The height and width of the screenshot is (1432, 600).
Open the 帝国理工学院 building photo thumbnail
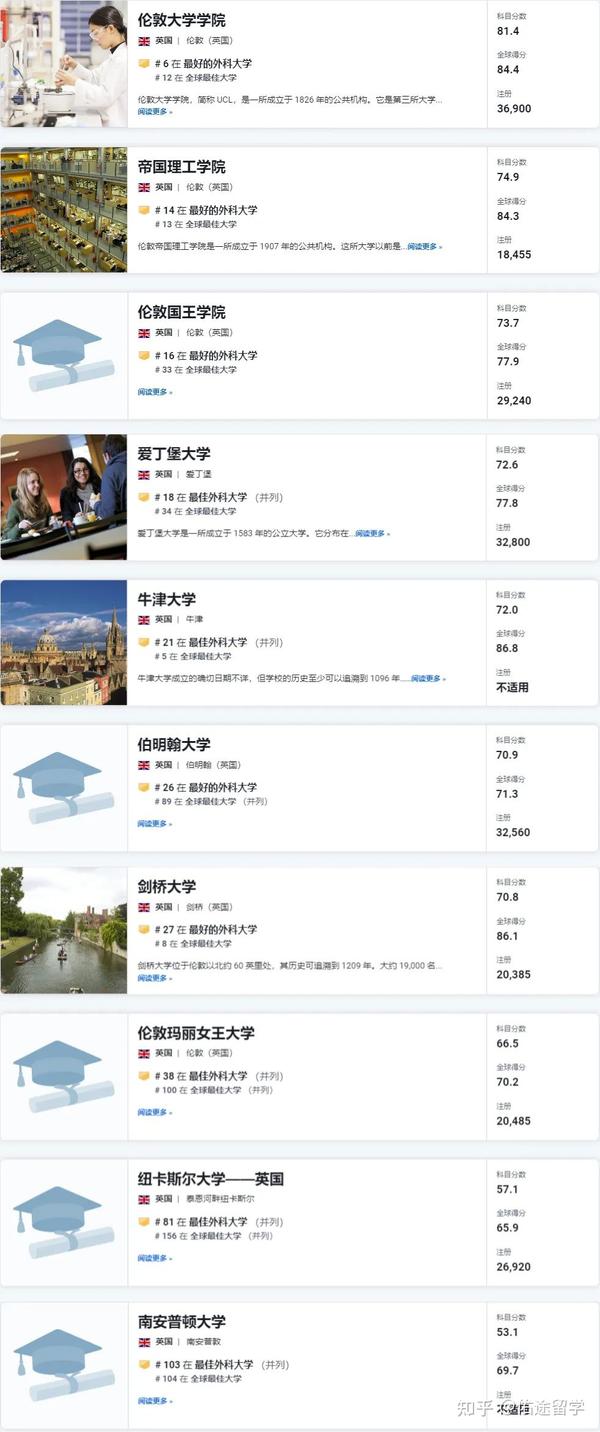click(x=64, y=210)
